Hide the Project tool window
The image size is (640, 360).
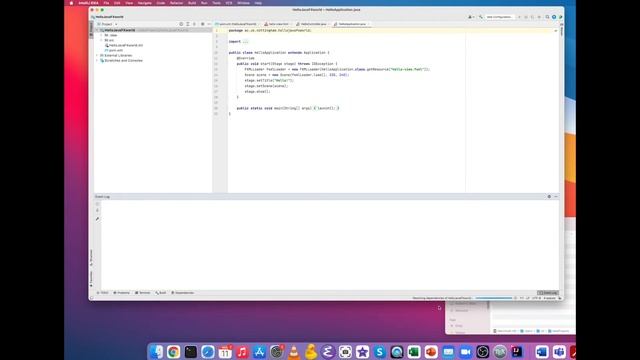[x=209, y=24]
